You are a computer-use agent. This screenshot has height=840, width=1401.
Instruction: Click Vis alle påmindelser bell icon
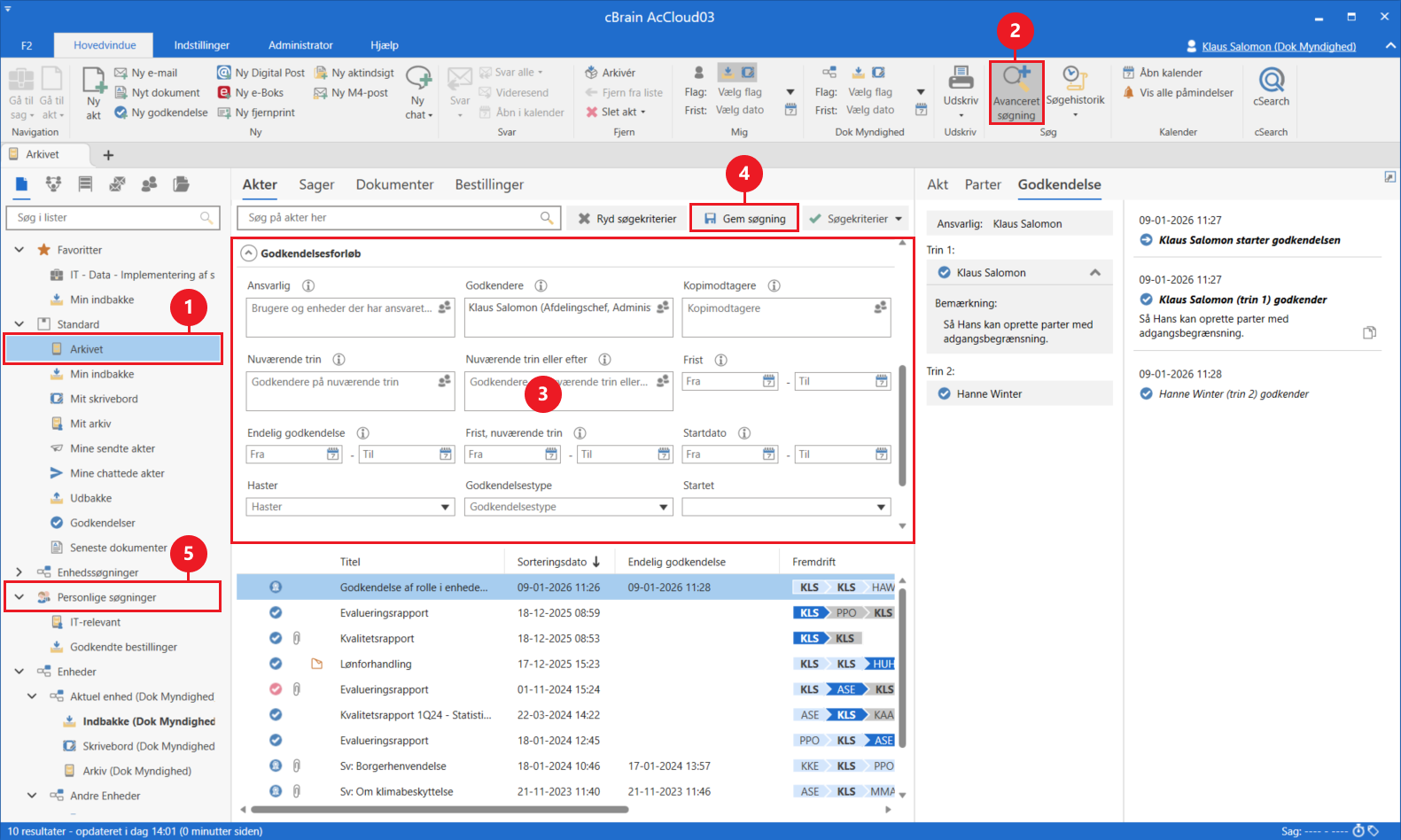pyautogui.click(x=1129, y=92)
